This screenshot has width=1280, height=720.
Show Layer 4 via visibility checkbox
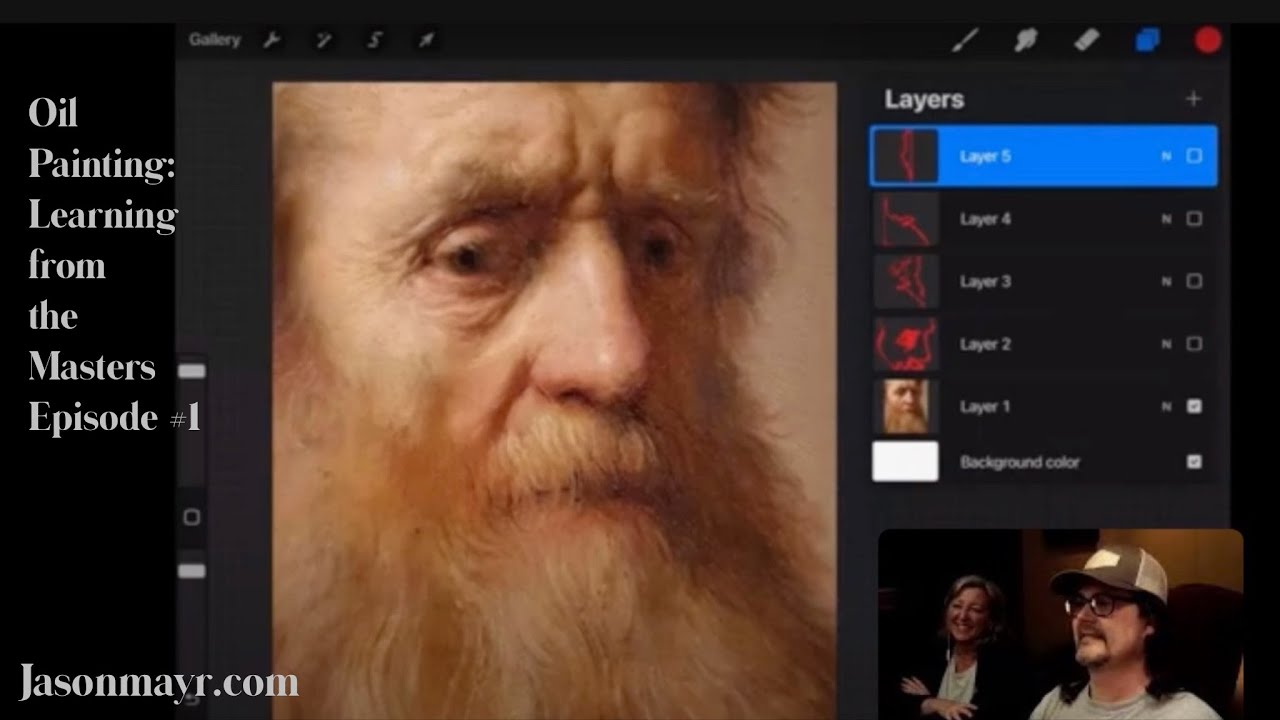tap(1194, 219)
